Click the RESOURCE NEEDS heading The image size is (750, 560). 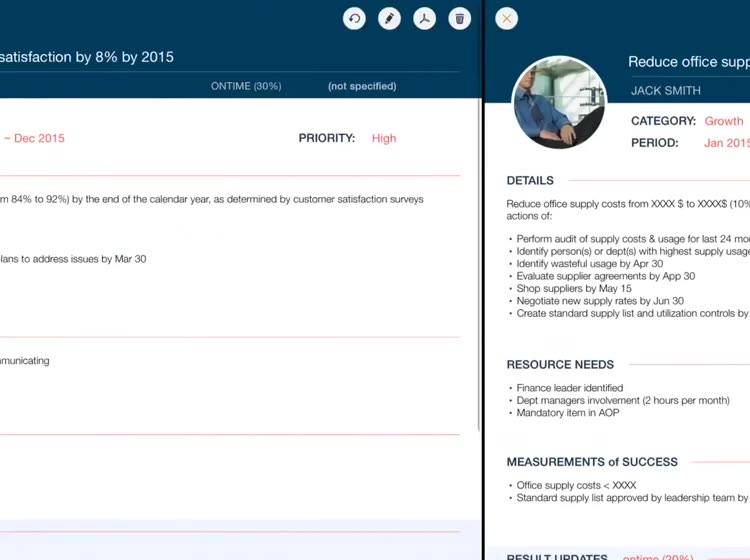560,364
